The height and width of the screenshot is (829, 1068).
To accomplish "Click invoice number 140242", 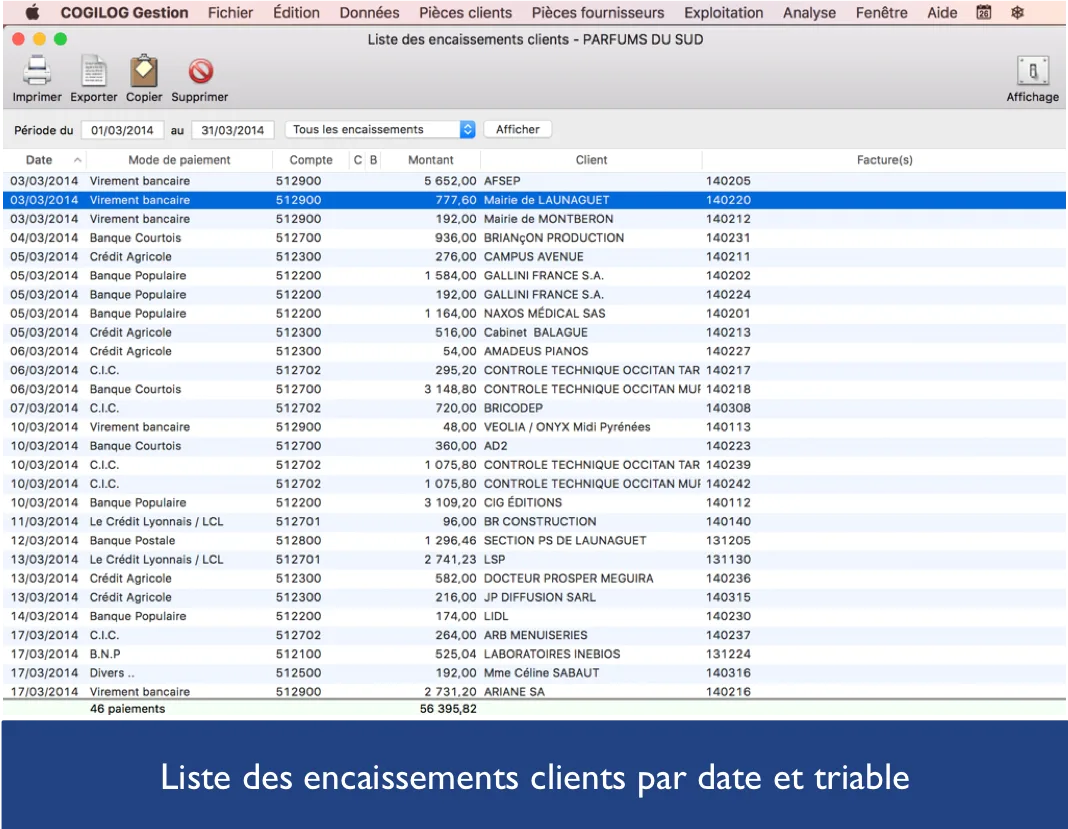I will [728, 484].
